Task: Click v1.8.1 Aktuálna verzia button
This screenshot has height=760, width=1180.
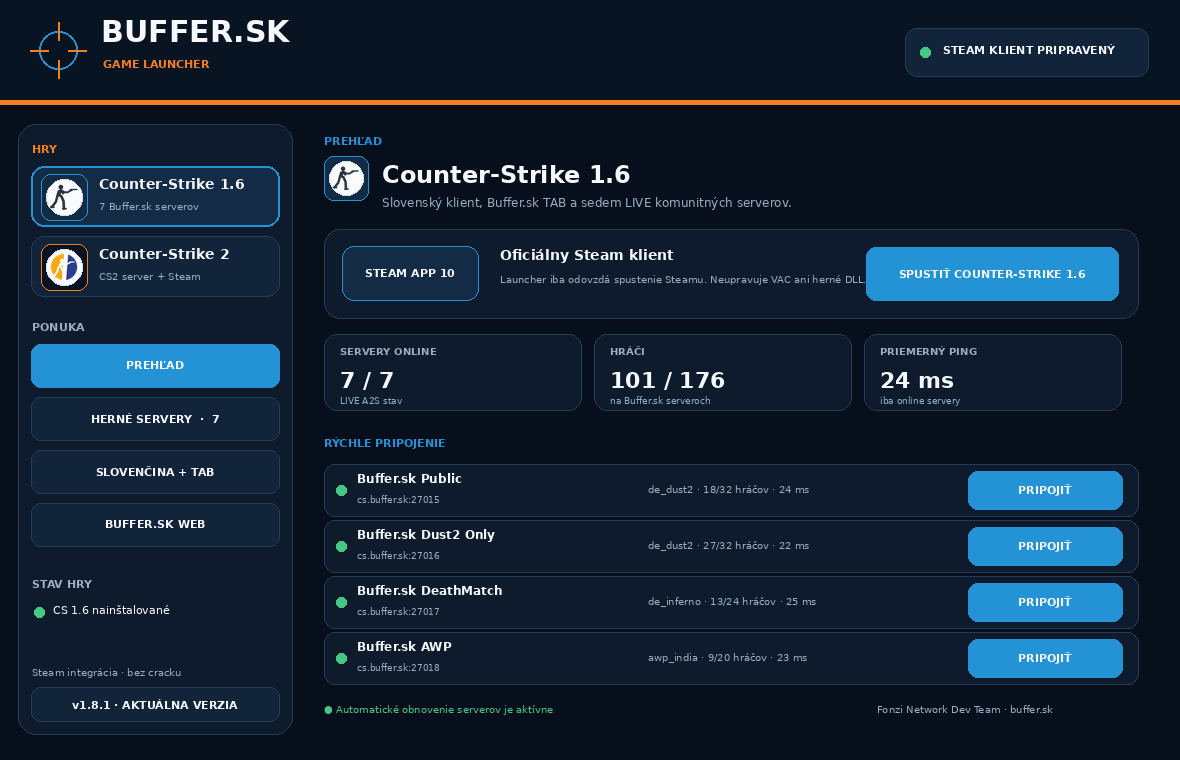Action: [x=155, y=705]
